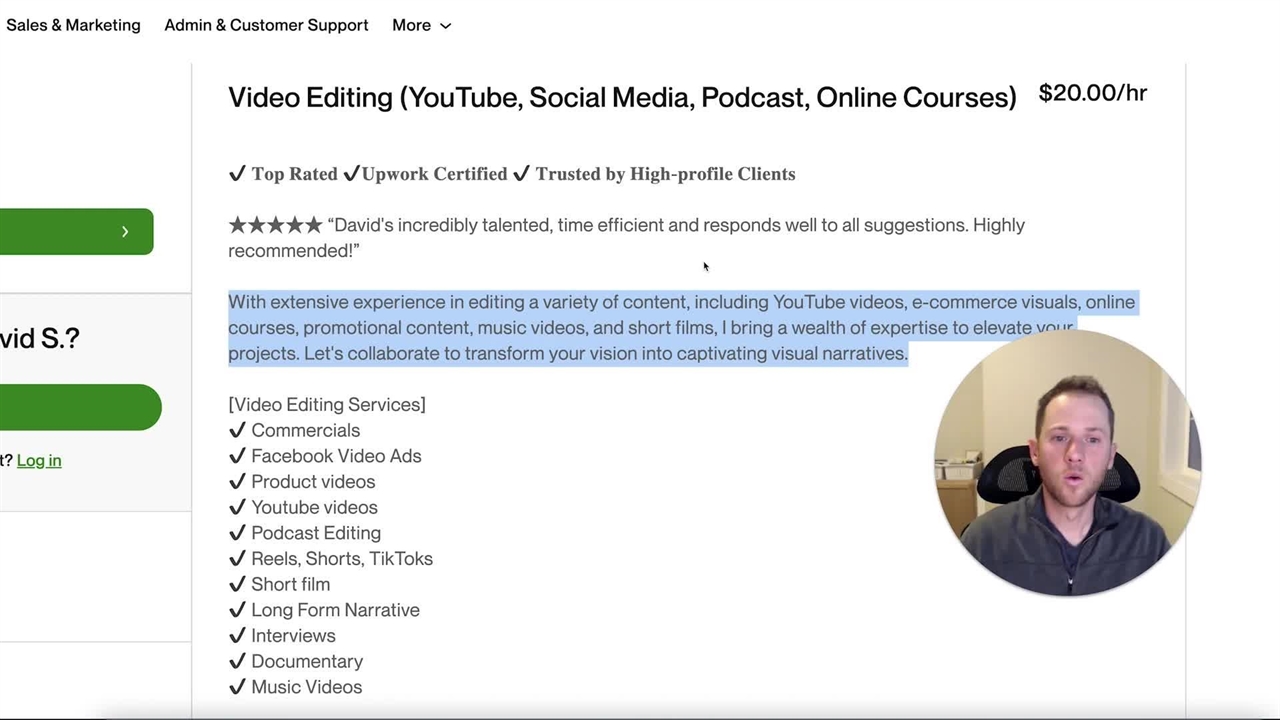Click the checkmark before Upwork Certified
The width and height of the screenshot is (1280, 720).
pyautogui.click(x=351, y=174)
